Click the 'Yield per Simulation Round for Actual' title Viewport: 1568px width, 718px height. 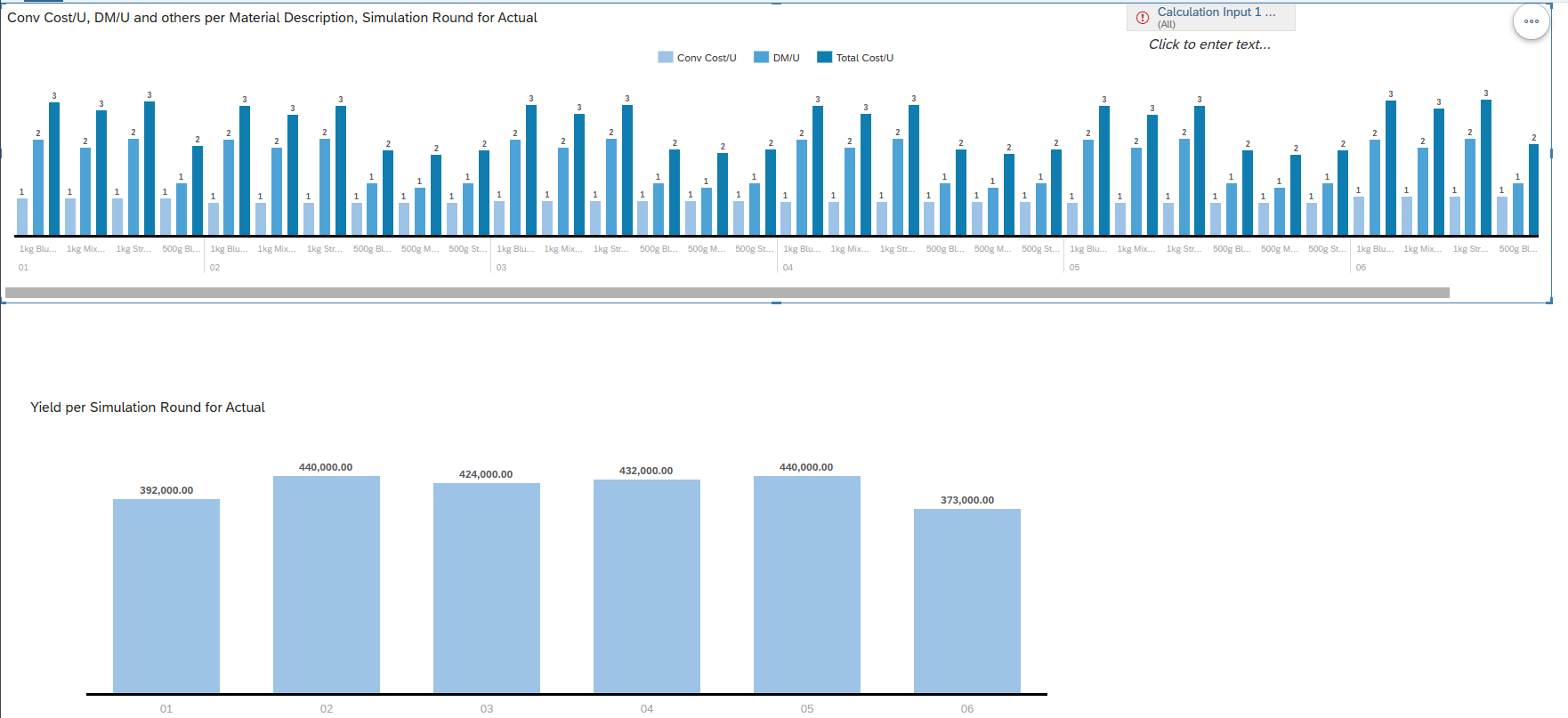148,407
